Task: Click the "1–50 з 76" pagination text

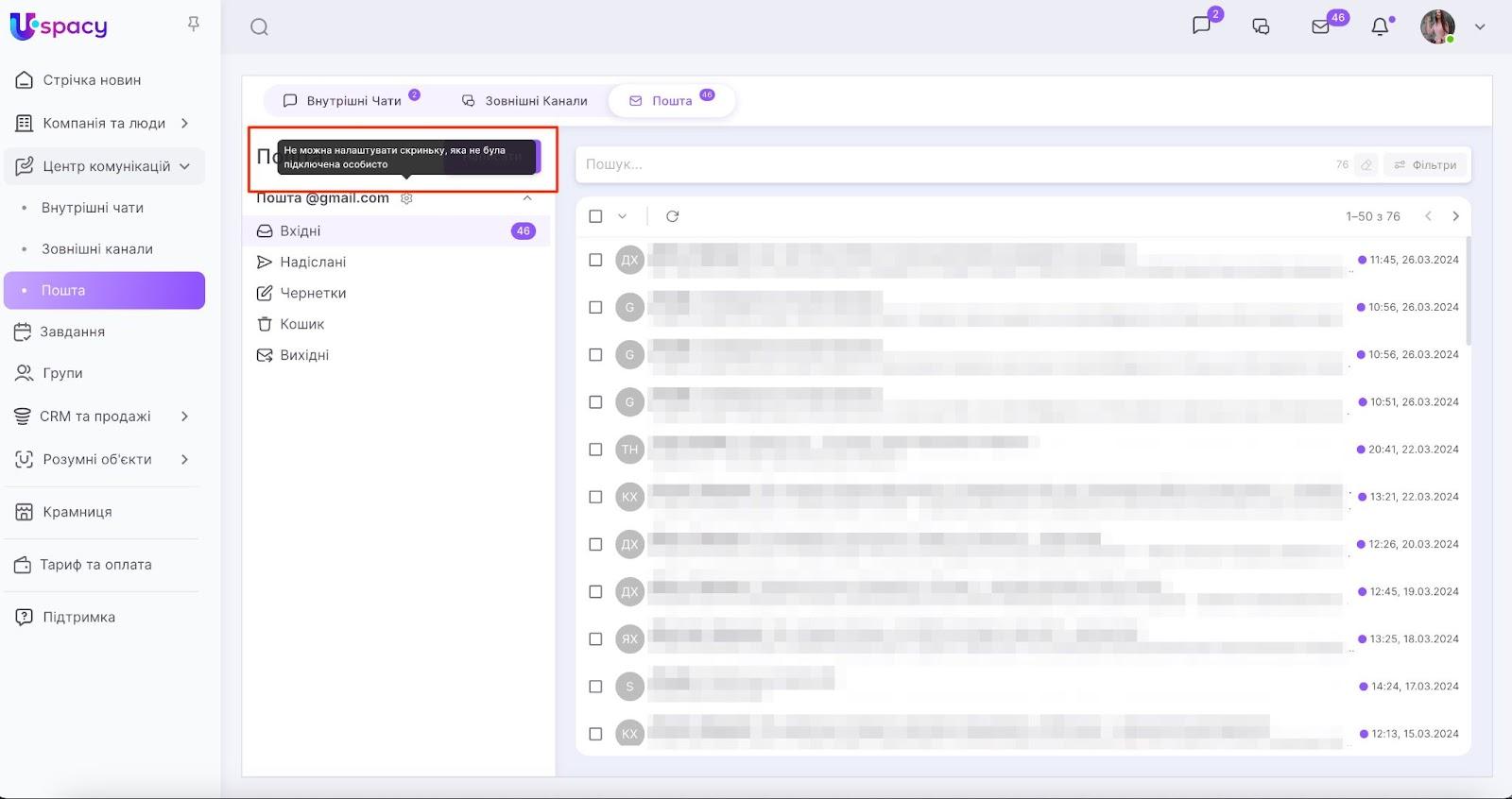Action: (x=1373, y=216)
